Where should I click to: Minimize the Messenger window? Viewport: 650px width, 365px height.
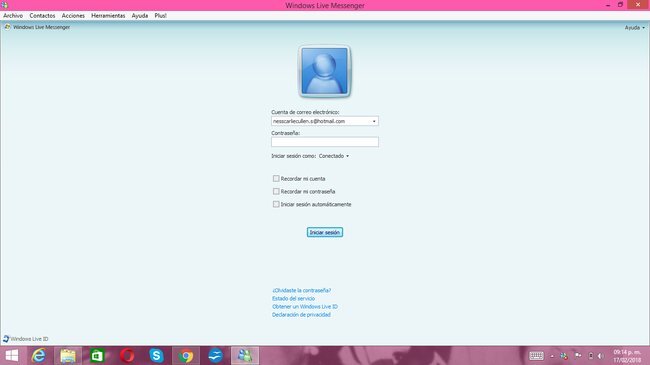point(608,5)
